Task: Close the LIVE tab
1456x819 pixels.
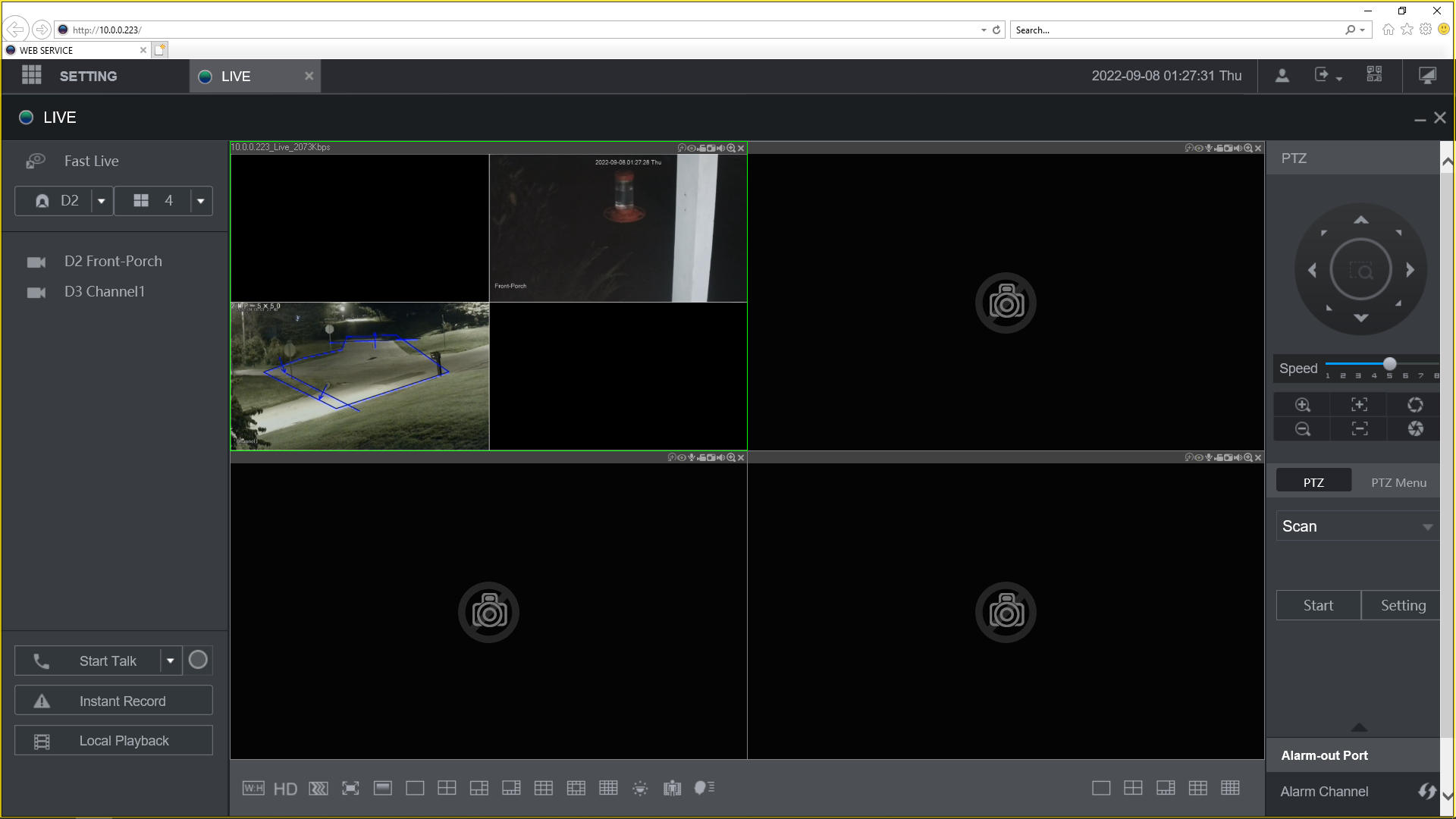Action: (x=309, y=76)
